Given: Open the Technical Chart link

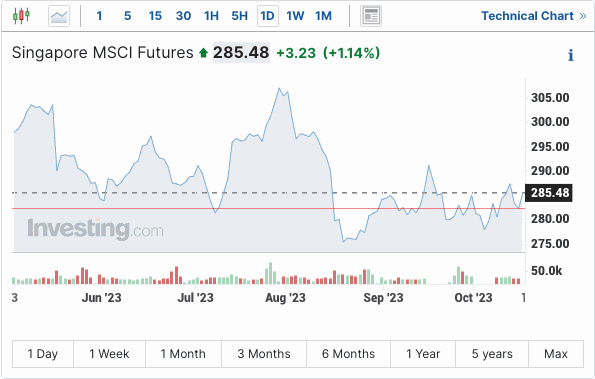Looking at the screenshot, I should (534, 16).
